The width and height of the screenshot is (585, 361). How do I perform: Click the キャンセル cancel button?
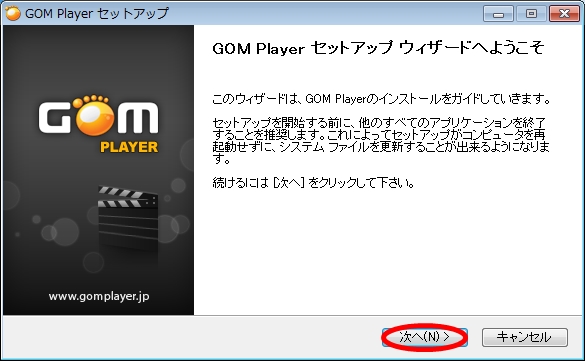point(525,337)
